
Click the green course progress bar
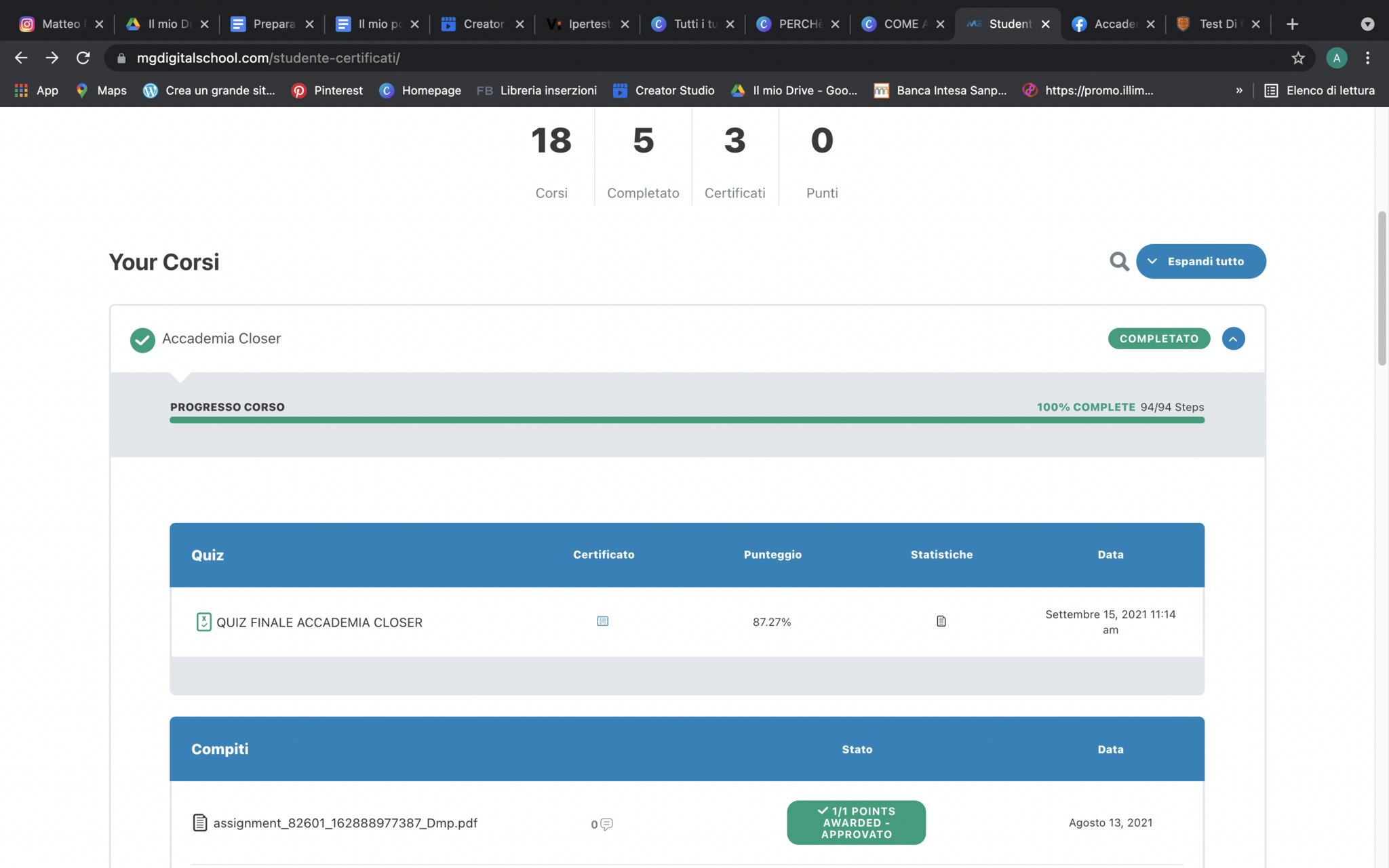686,420
